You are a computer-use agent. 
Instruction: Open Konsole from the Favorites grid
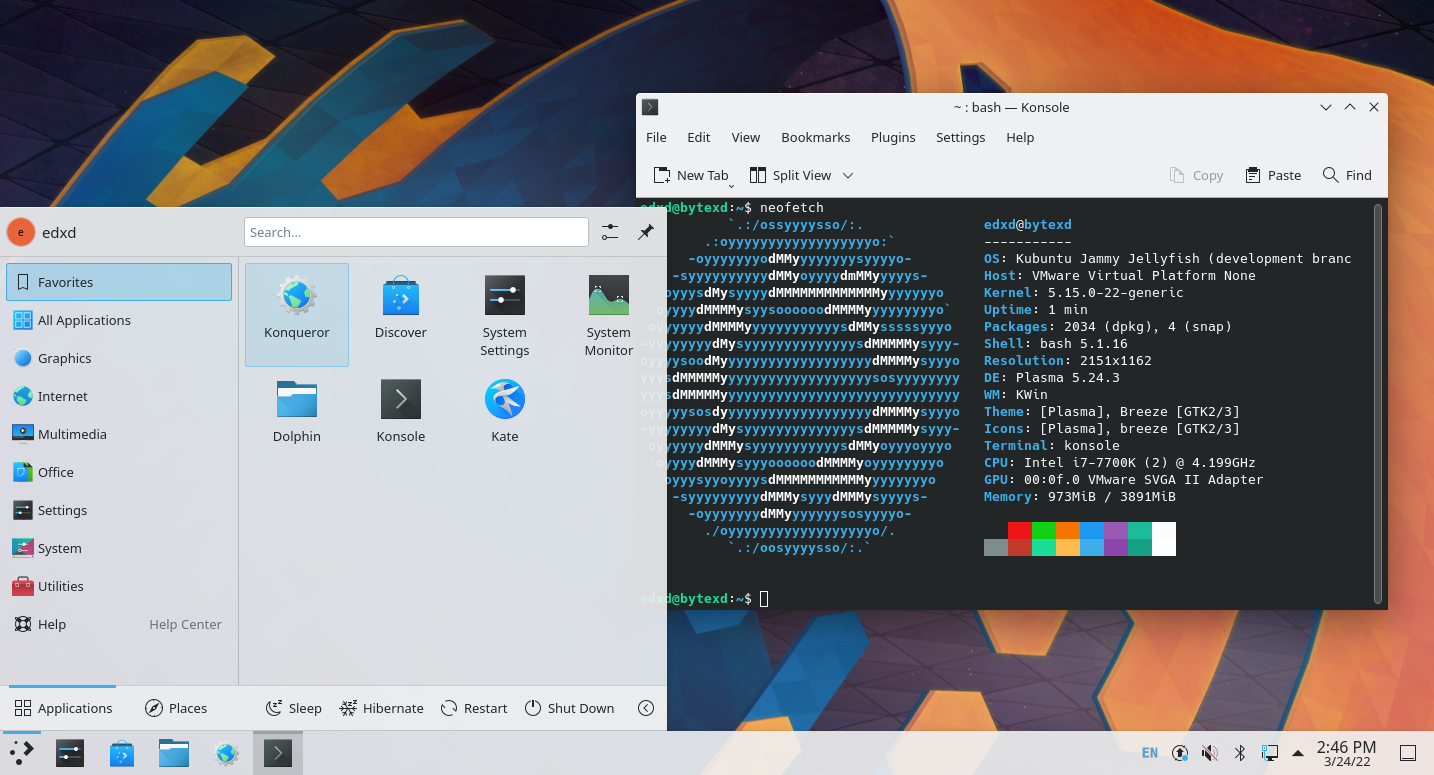click(x=401, y=412)
